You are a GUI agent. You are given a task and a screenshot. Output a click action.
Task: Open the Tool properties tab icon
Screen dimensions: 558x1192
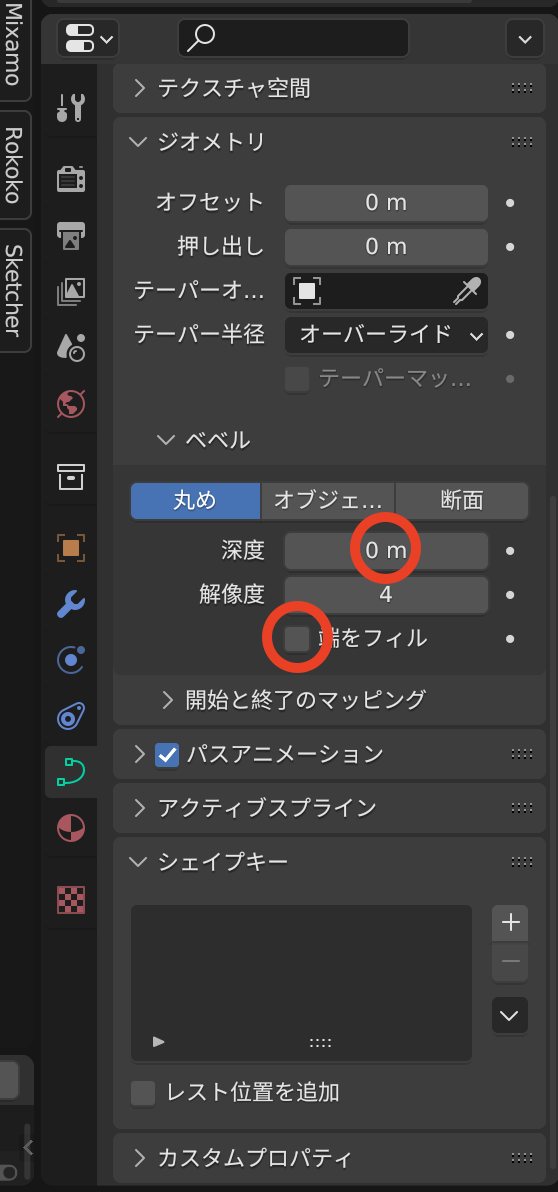(71, 108)
